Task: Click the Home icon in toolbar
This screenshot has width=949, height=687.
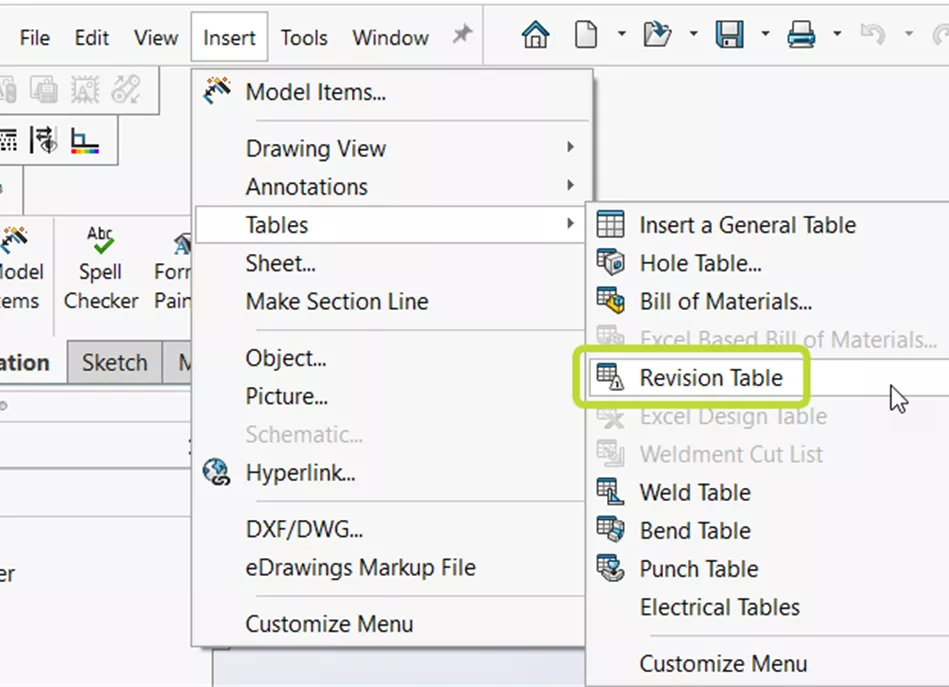Action: 536,36
